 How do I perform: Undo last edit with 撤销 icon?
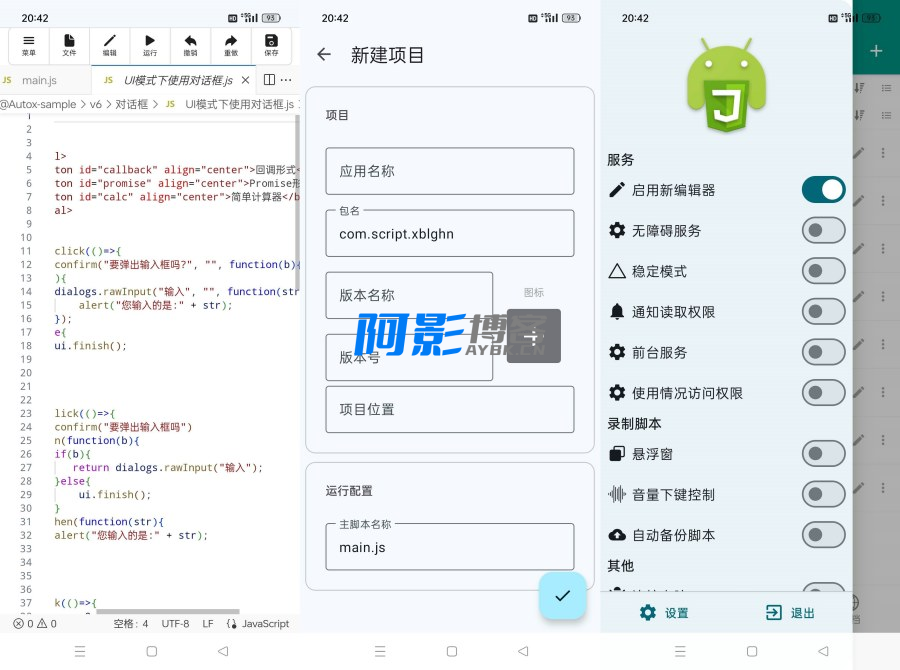tap(190, 45)
